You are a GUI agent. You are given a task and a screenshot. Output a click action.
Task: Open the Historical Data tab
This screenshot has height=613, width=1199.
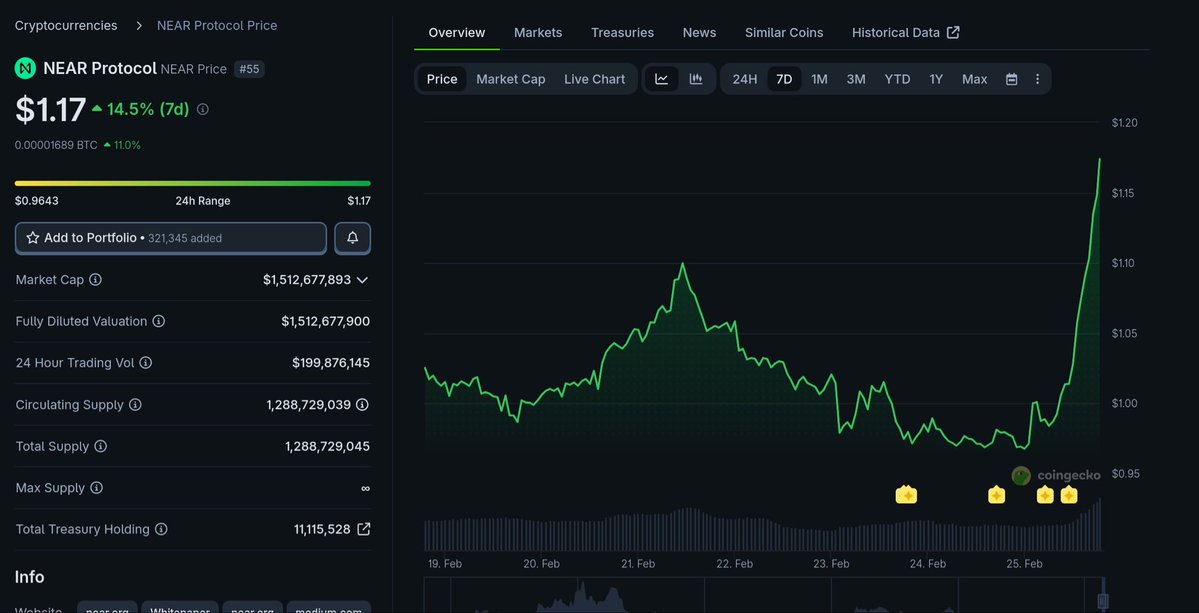click(905, 32)
